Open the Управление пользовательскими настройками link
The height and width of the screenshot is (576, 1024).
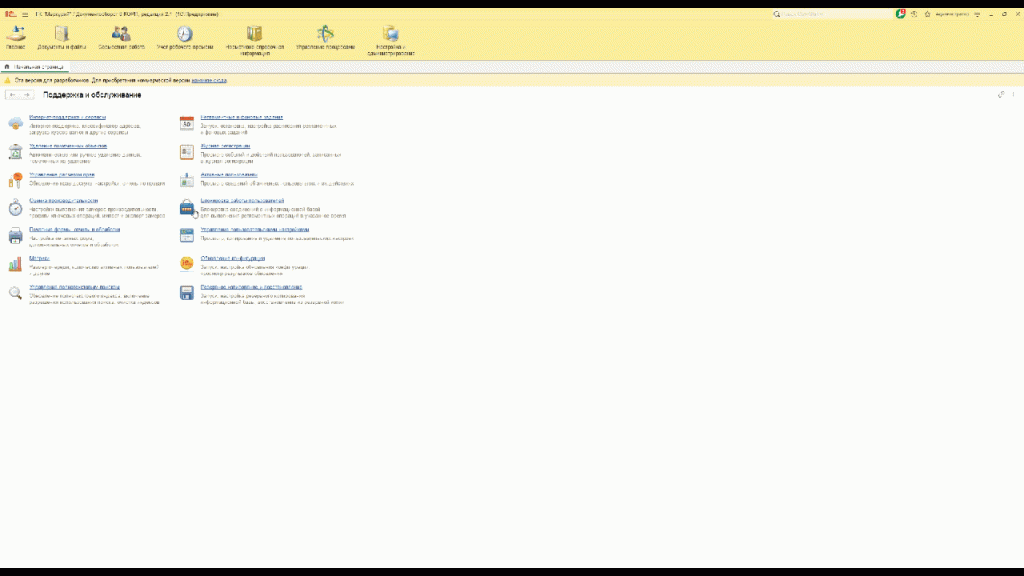[255, 229]
